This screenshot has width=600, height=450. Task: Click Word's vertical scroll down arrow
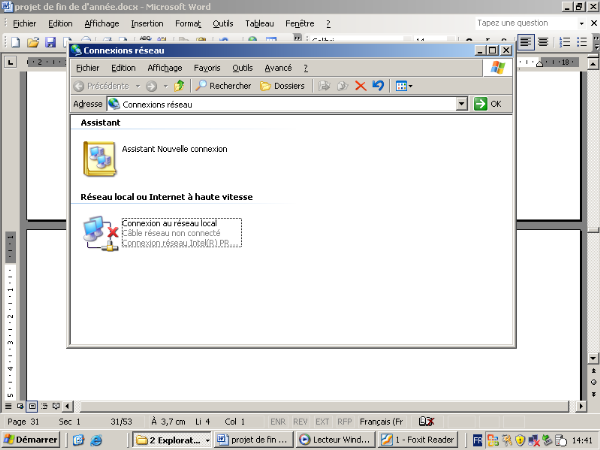coord(593,359)
